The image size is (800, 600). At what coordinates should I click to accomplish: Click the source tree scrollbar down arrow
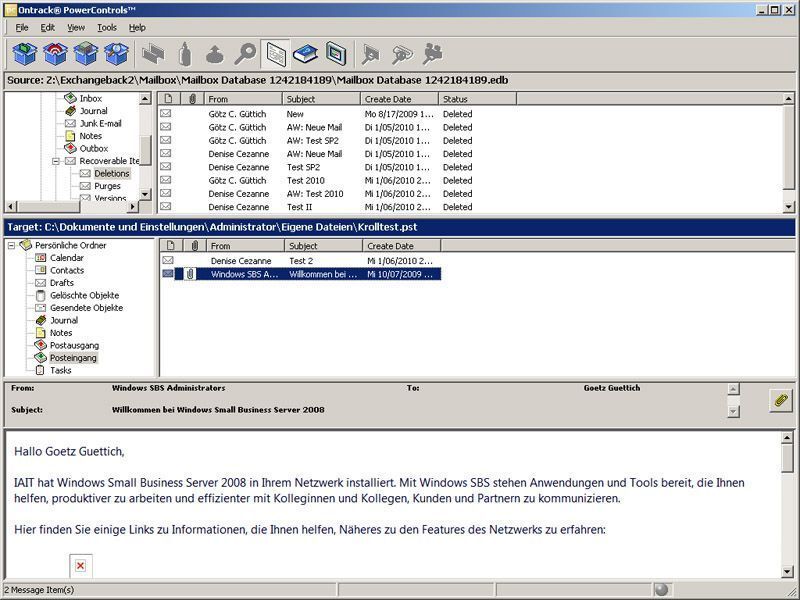tap(144, 194)
